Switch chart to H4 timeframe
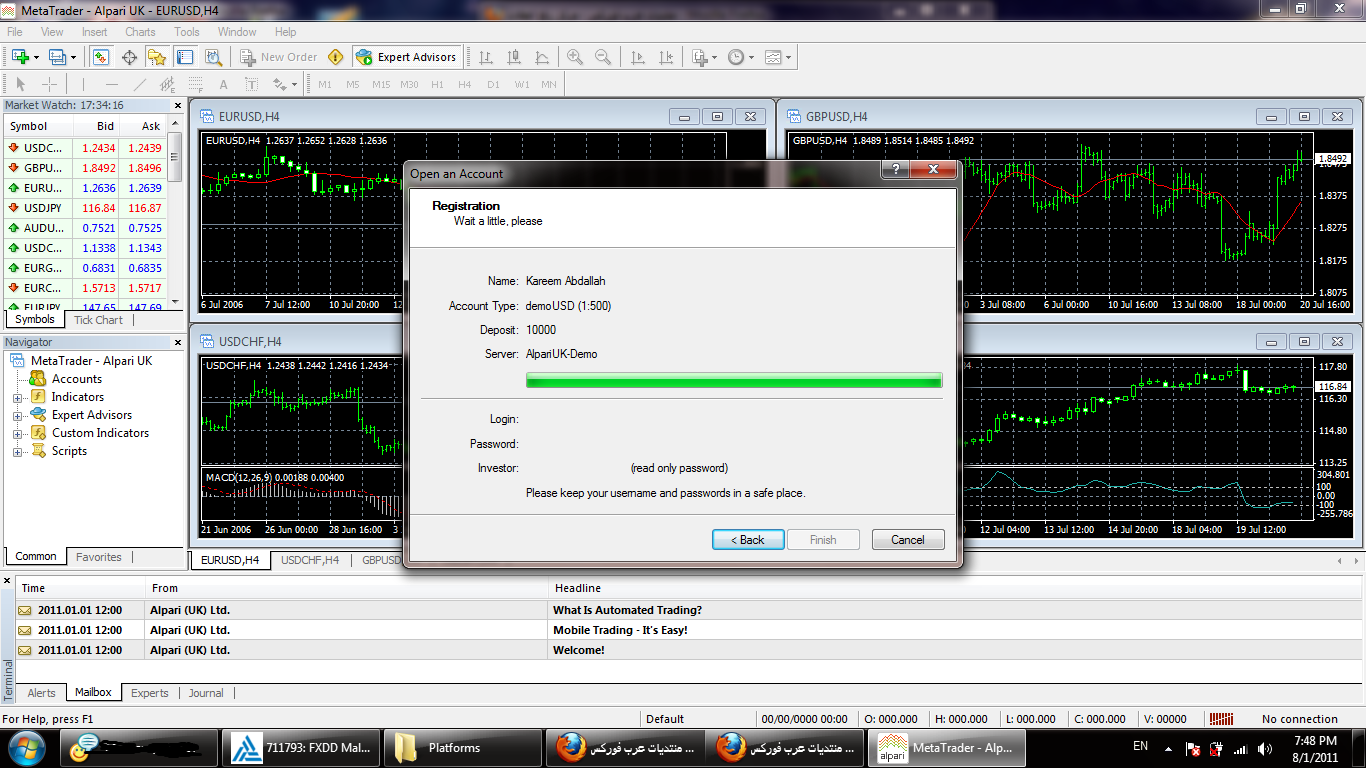The height and width of the screenshot is (768, 1366). pyautogui.click(x=465, y=84)
